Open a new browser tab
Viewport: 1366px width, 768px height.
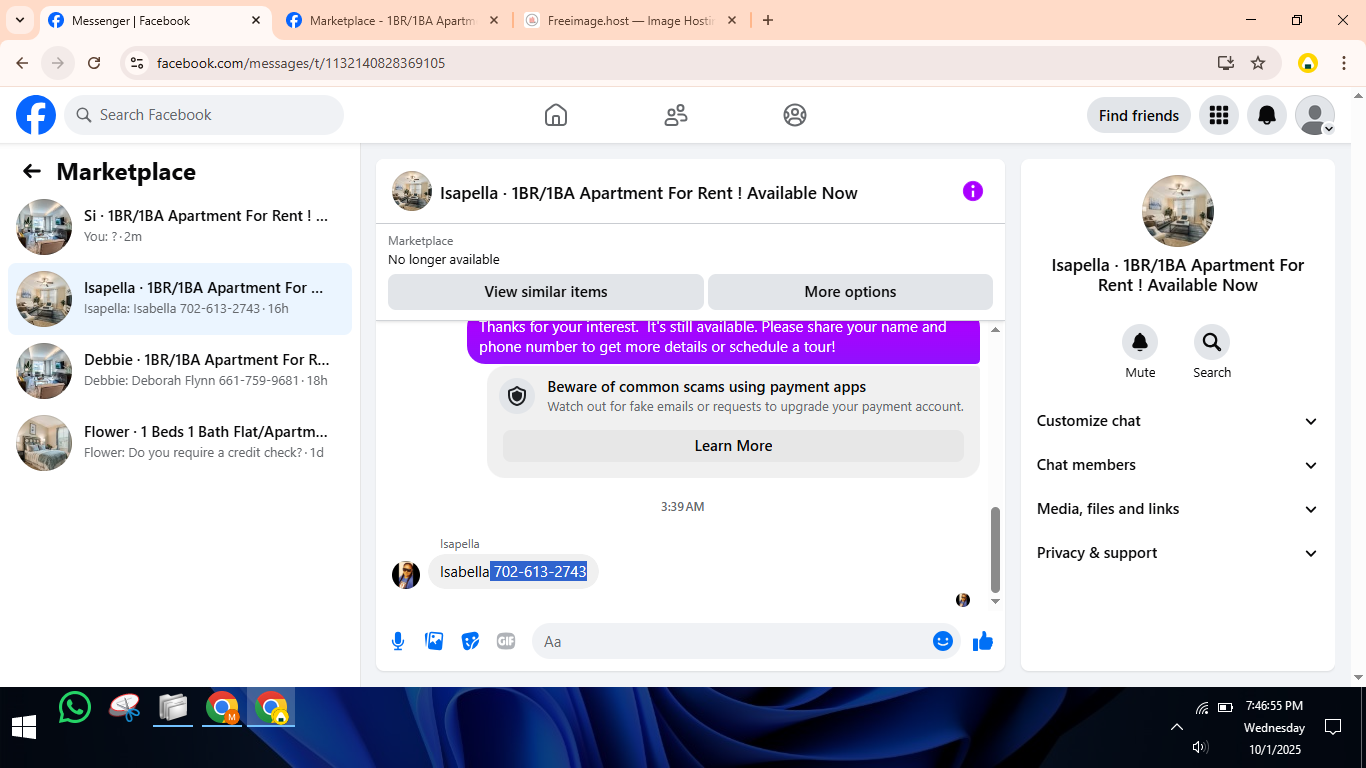pos(768,20)
